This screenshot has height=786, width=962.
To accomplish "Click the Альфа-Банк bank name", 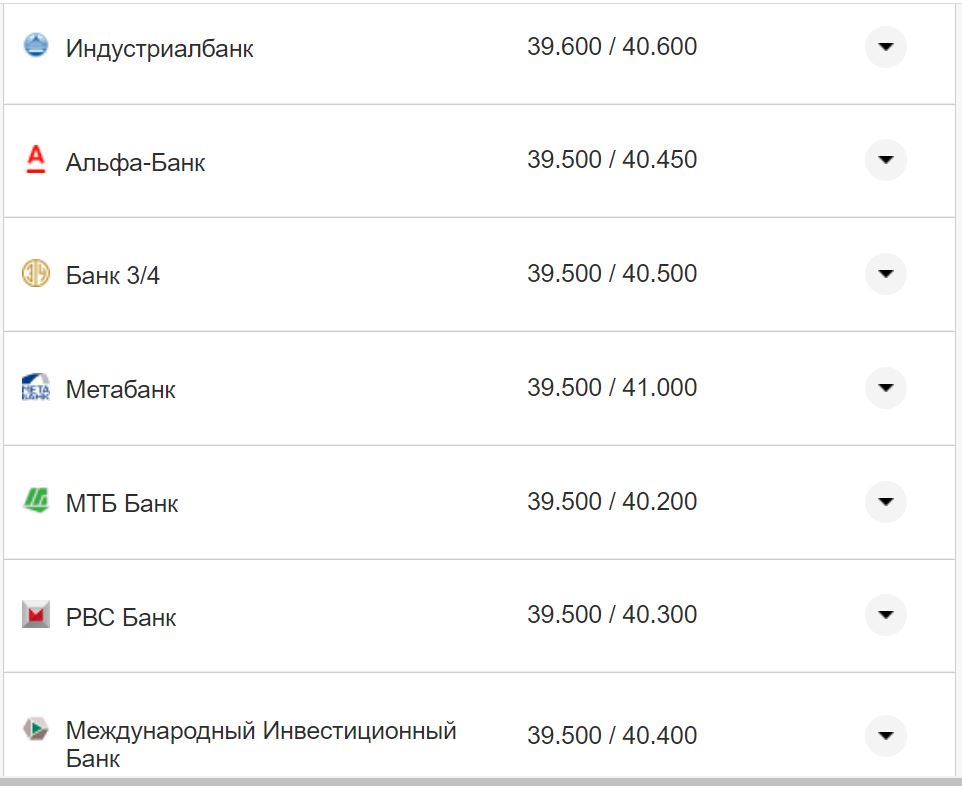I will pyautogui.click(x=135, y=161).
